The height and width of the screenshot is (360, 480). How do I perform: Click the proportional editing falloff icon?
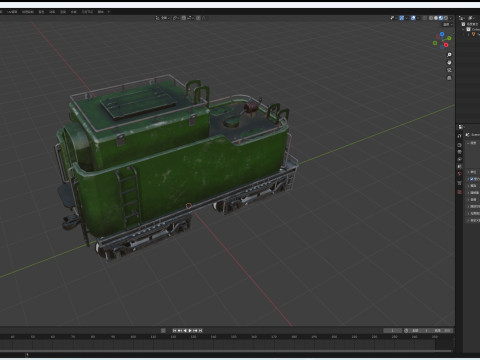pos(203,18)
